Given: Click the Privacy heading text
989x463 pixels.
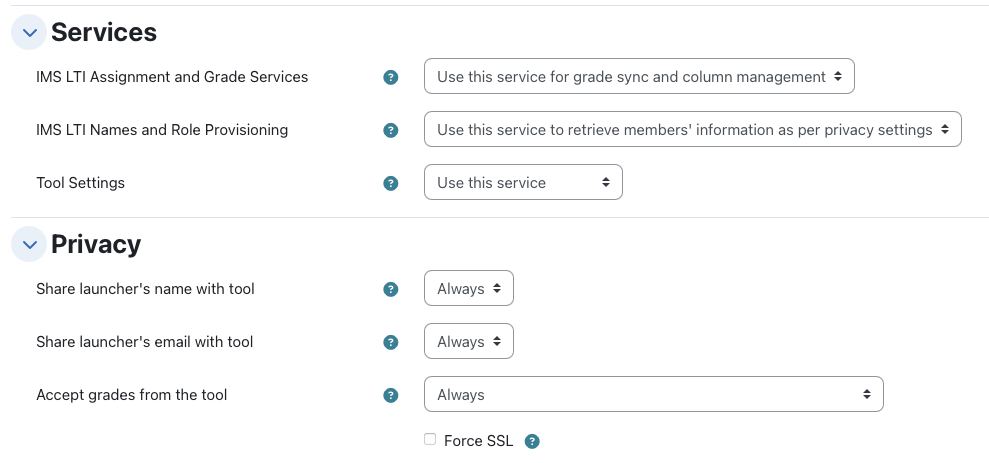Looking at the screenshot, I should tap(96, 244).
